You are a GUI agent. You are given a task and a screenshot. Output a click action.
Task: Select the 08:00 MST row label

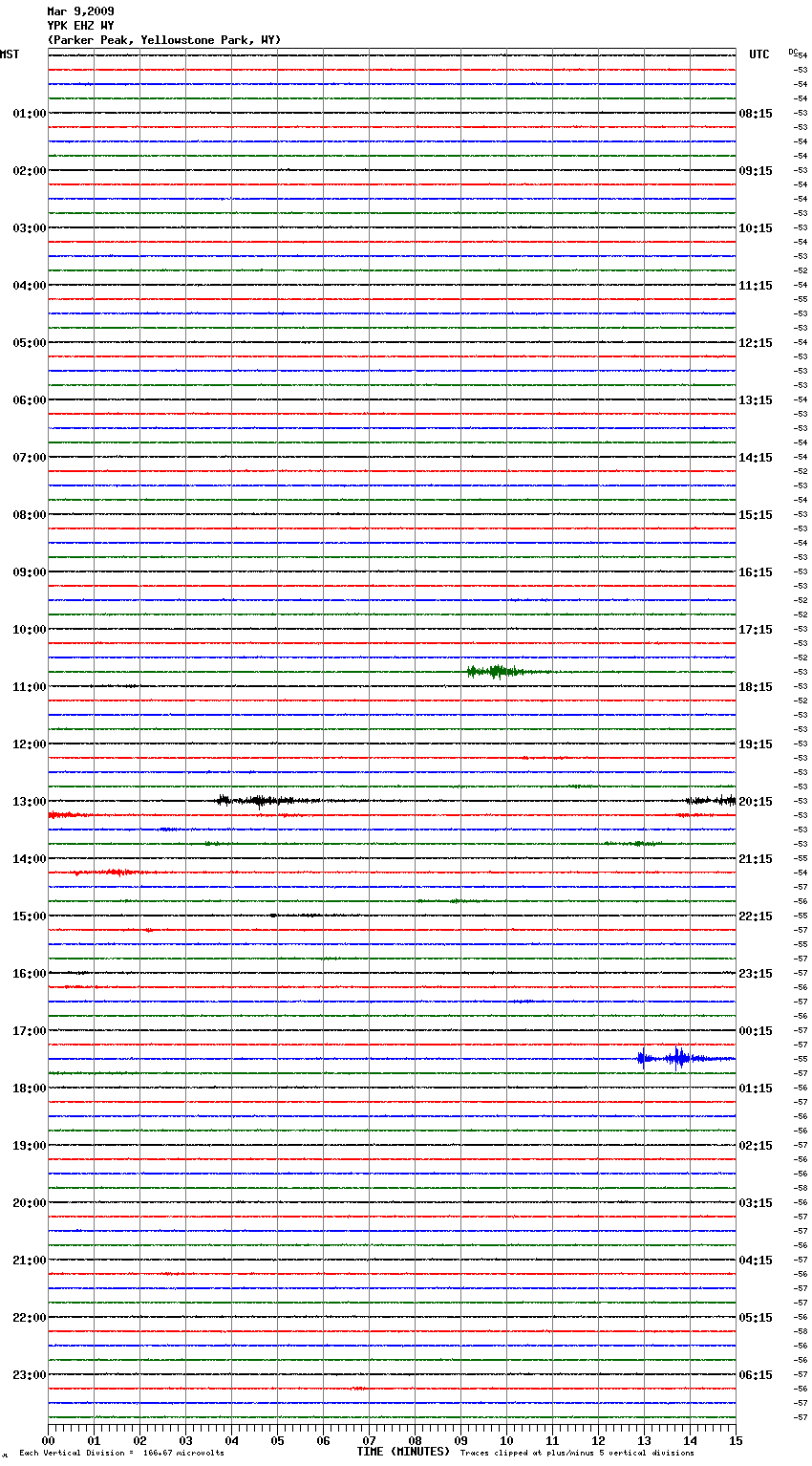pyautogui.click(x=30, y=515)
